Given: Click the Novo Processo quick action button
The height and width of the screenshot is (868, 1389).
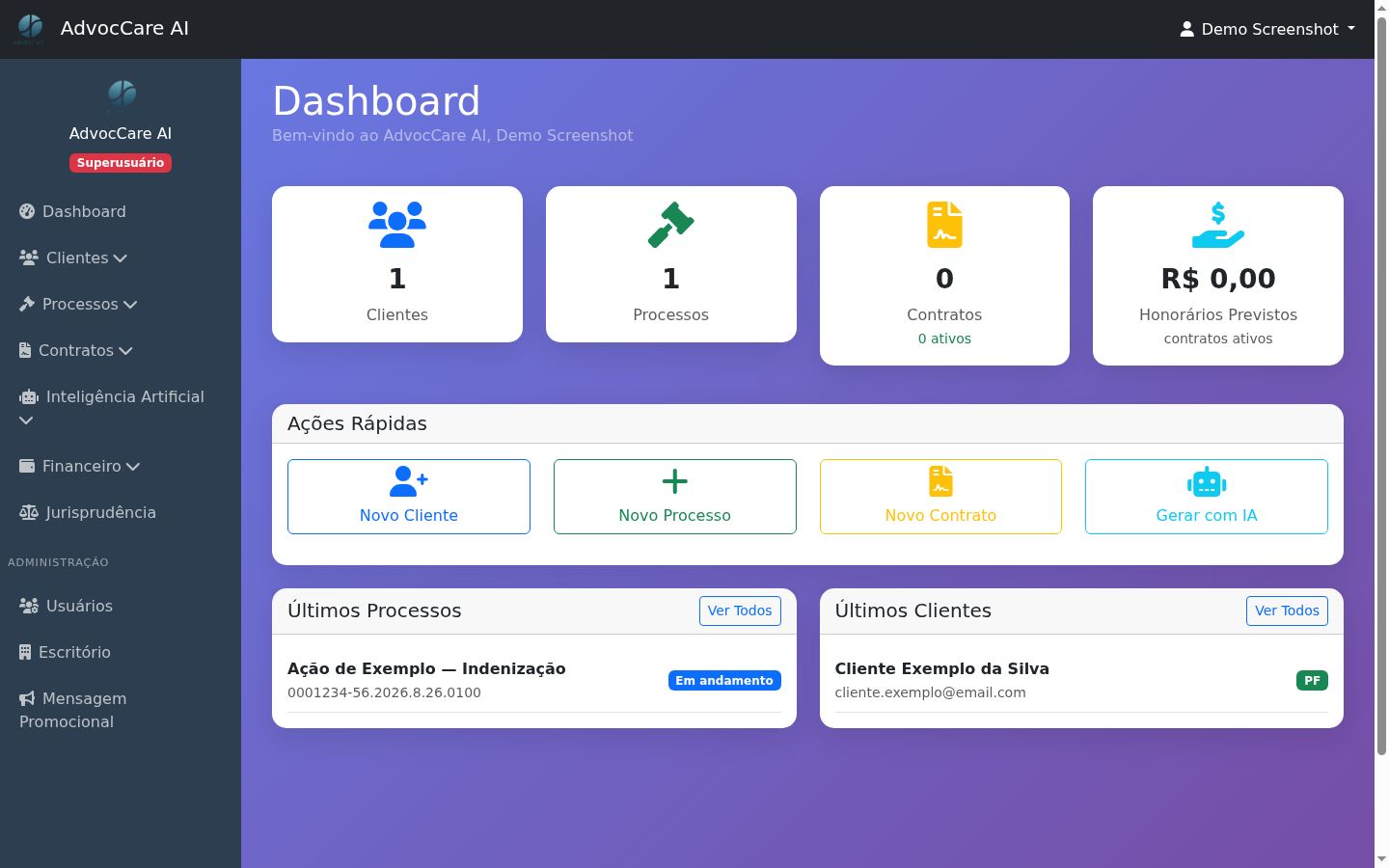Looking at the screenshot, I should [x=675, y=497].
